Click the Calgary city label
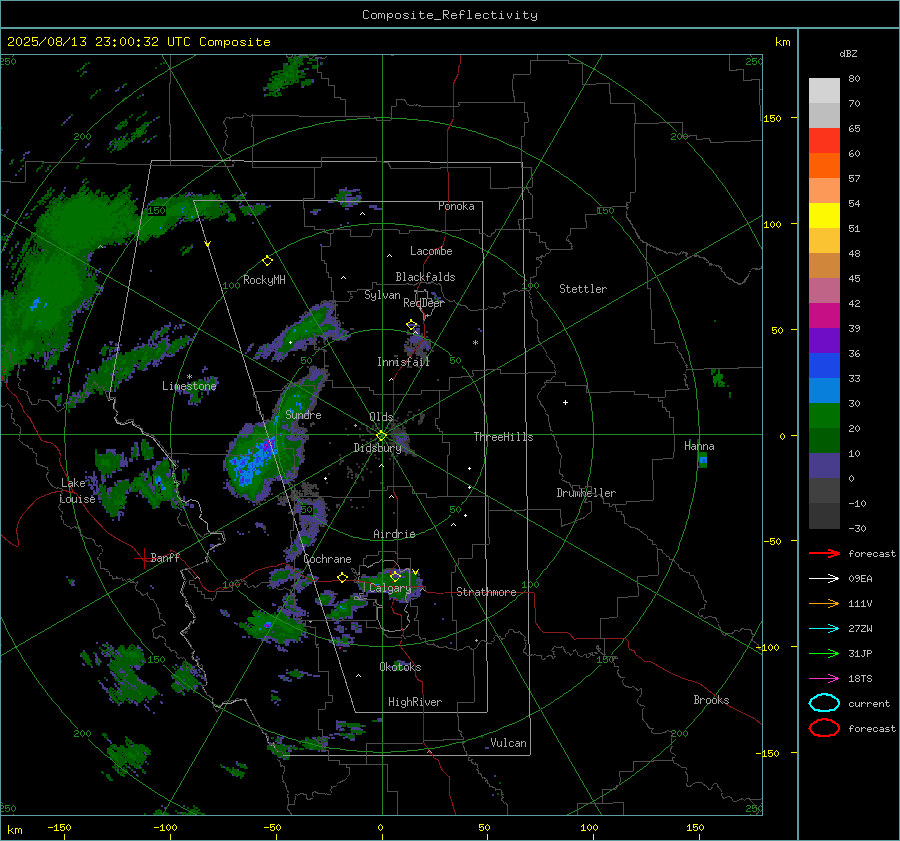Image resolution: width=900 pixels, height=841 pixels. [x=390, y=588]
